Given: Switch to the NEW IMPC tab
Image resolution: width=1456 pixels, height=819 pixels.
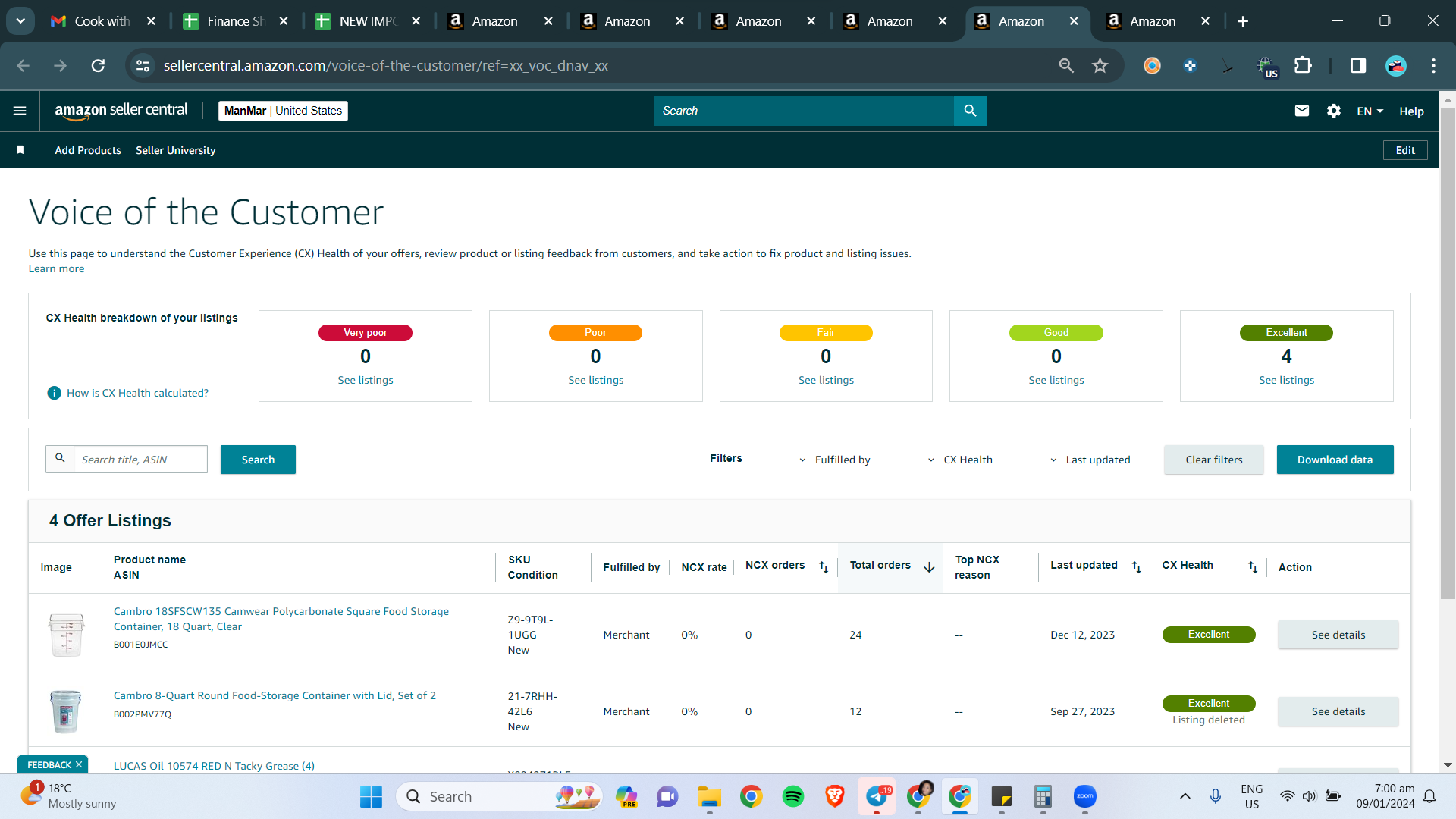Looking at the screenshot, I should (368, 21).
